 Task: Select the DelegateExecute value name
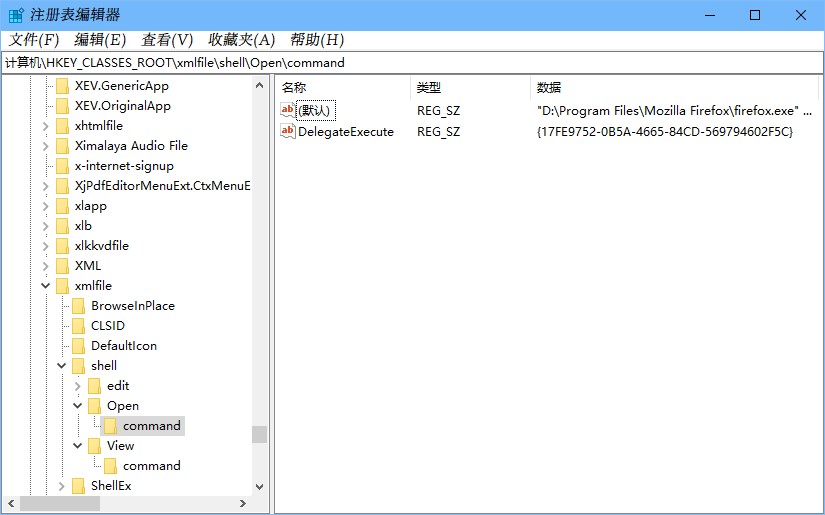[346, 132]
